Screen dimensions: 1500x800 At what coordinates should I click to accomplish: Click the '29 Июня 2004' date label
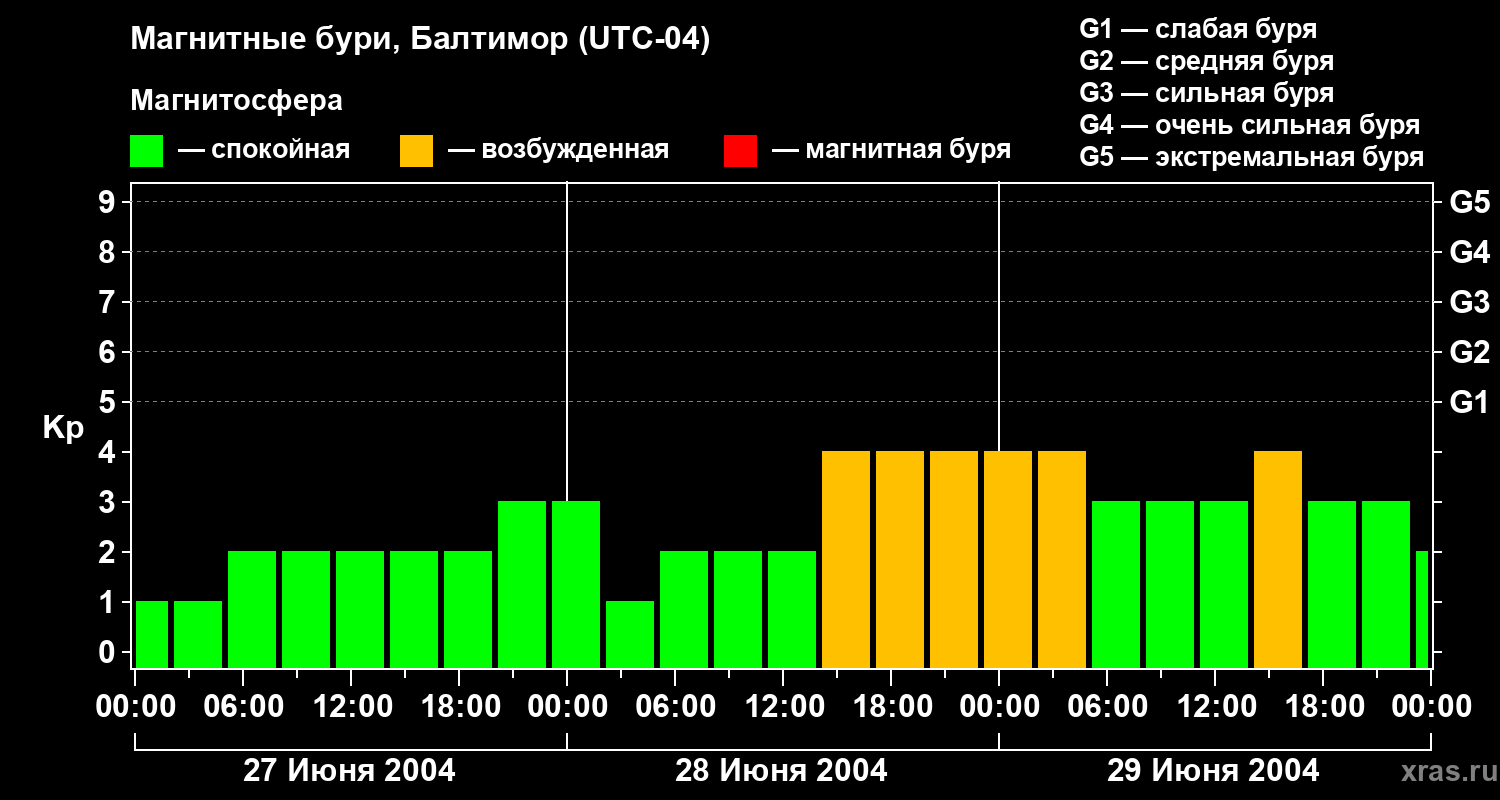coord(1213,771)
